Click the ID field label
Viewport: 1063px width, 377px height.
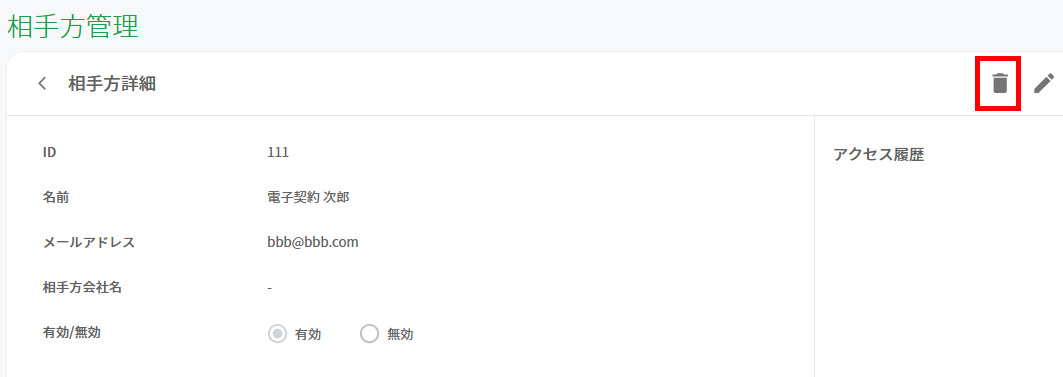point(49,153)
